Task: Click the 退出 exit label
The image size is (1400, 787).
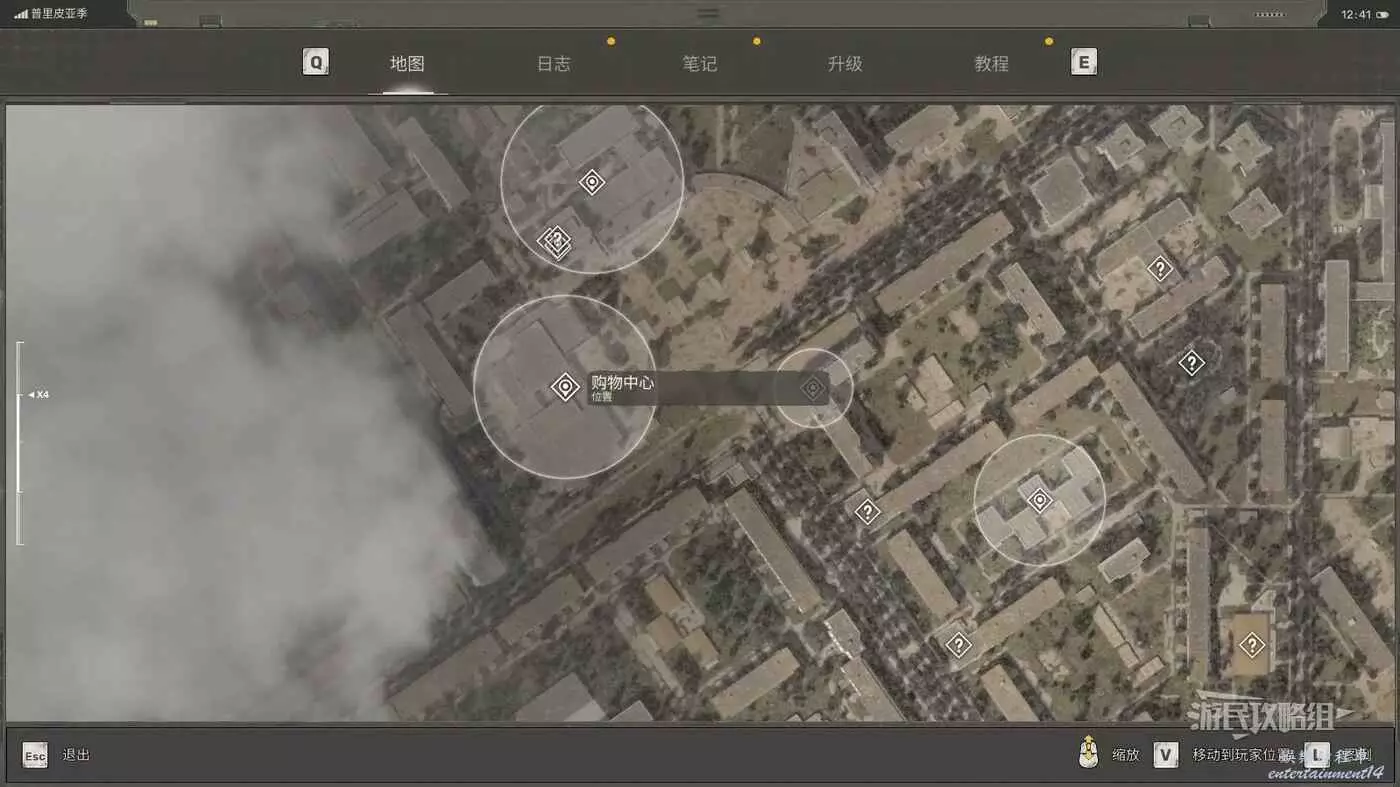Action: (76, 755)
